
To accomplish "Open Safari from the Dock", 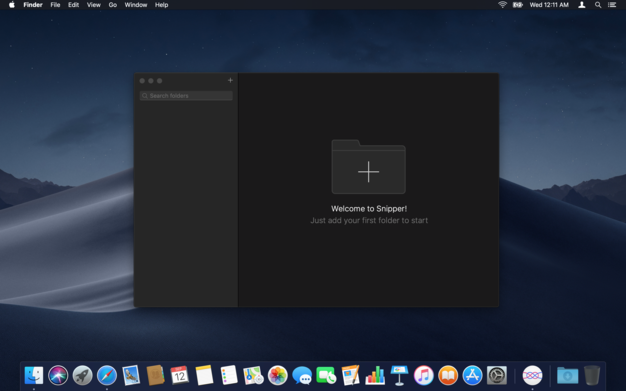I will [107, 375].
